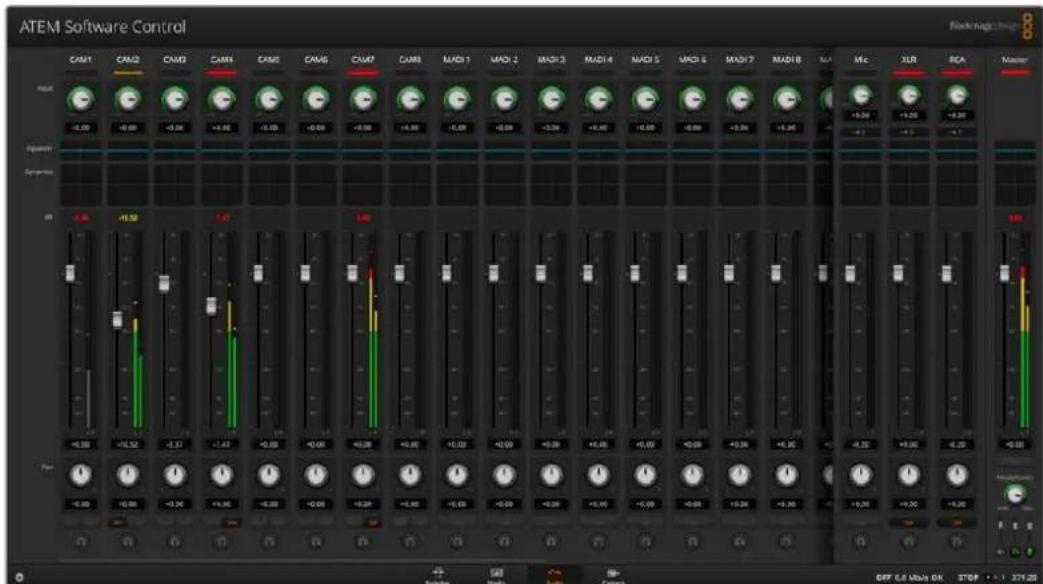The image size is (1043, 584).
Task: Click the CAM6 headphone solo icon
Action: pos(316,541)
